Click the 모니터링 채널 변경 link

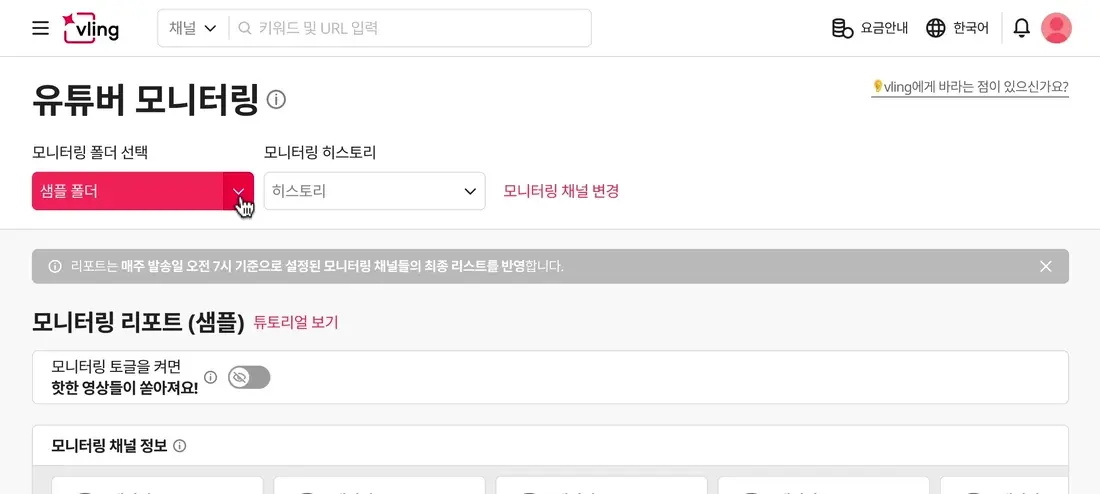[x=561, y=191]
